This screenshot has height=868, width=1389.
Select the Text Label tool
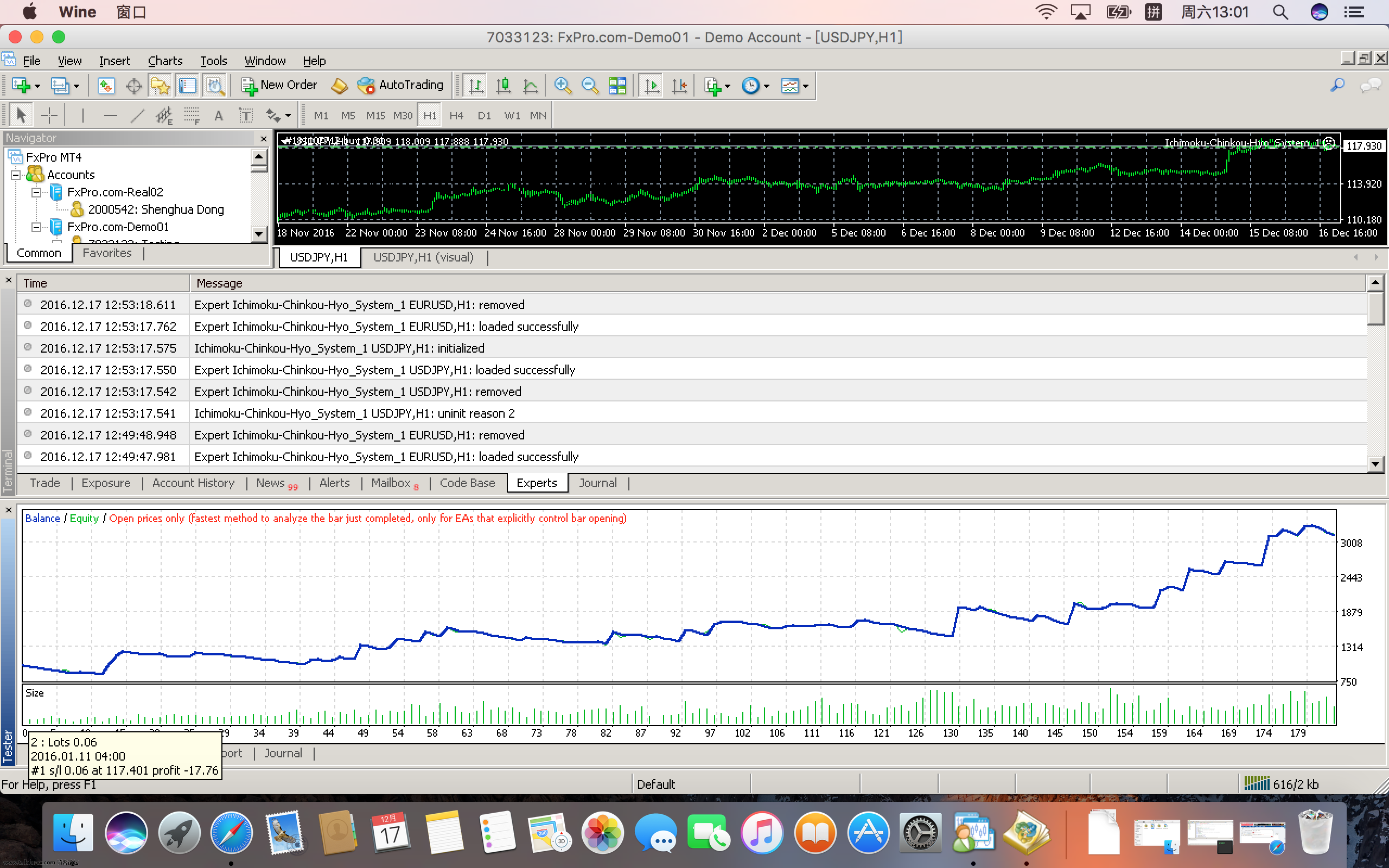pyautogui.click(x=246, y=116)
